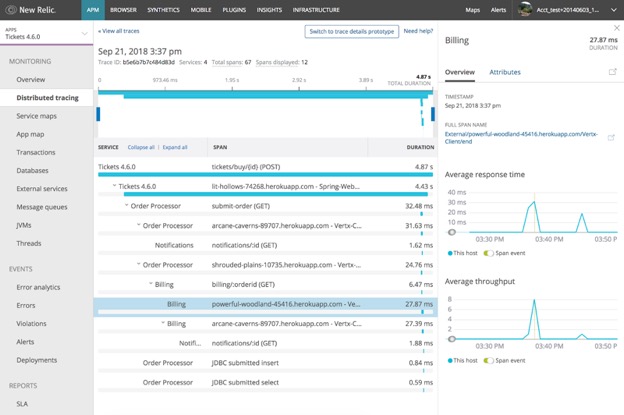Select the JDBC submitted insert span row
This screenshot has height=415, width=624.
[x=265, y=364]
